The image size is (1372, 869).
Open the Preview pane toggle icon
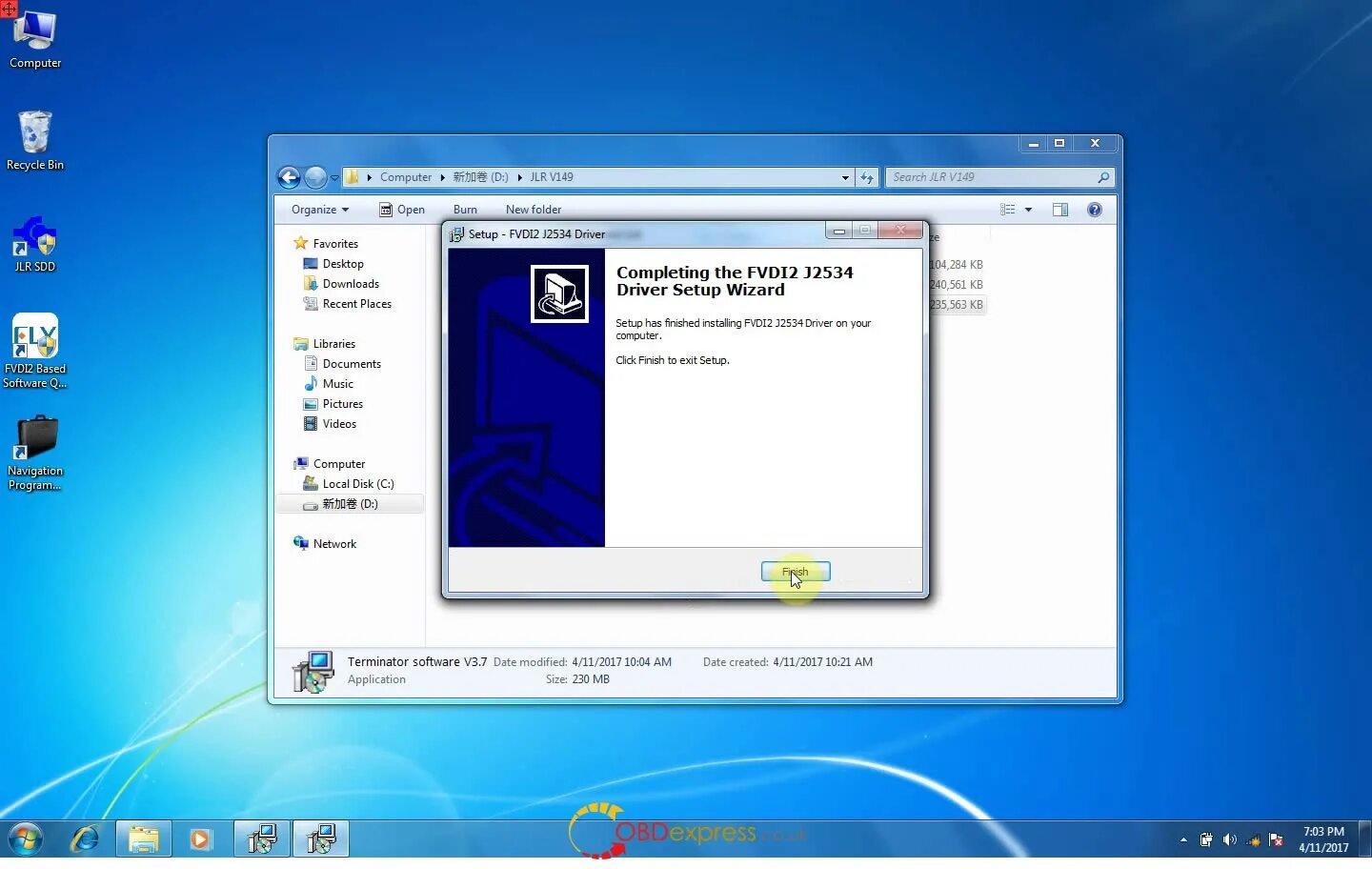click(x=1060, y=210)
